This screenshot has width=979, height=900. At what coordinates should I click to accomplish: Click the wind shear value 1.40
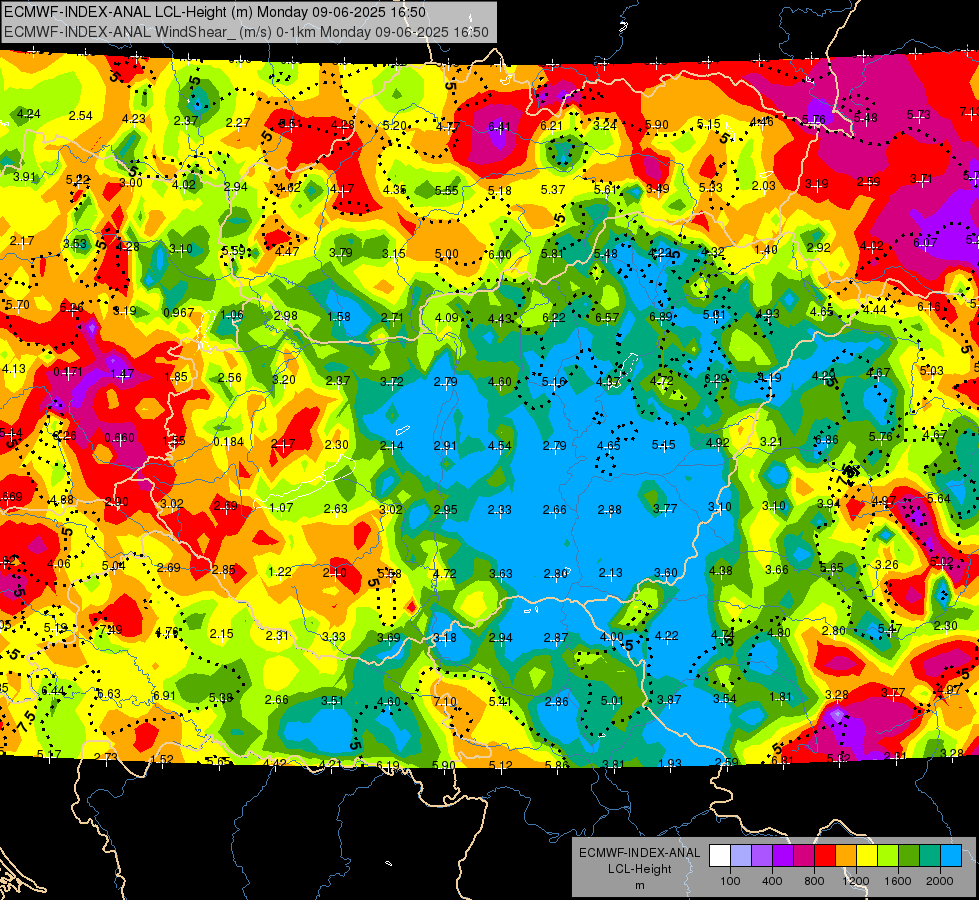point(765,249)
